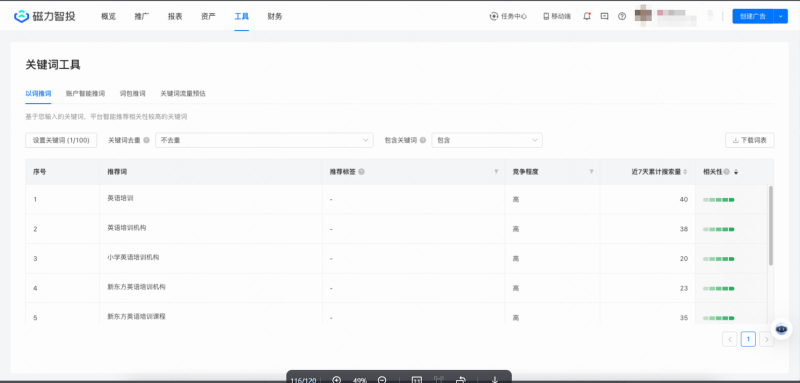This screenshot has width=800, height=383.
Task: Click the 关键词工具 page title
Action: (x=53, y=65)
